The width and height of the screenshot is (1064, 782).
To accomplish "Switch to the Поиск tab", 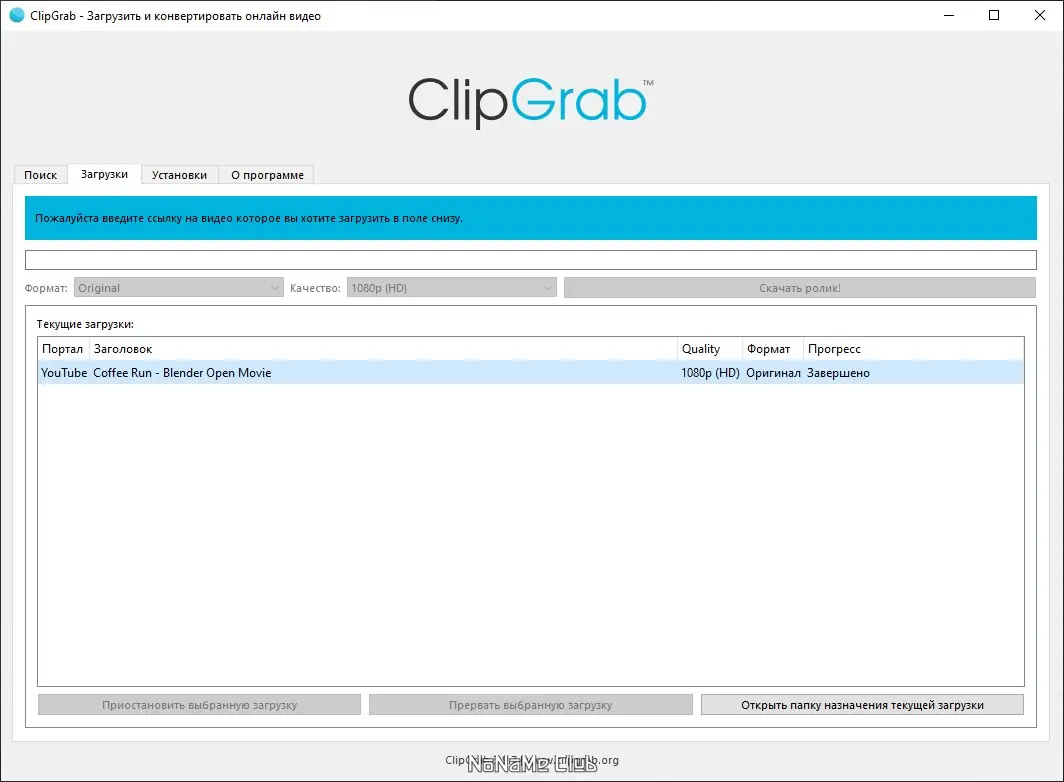I will [x=41, y=174].
